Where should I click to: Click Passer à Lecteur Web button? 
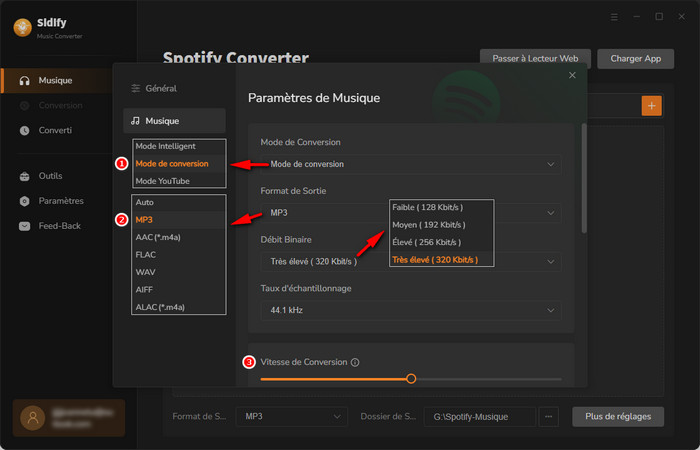click(535, 59)
